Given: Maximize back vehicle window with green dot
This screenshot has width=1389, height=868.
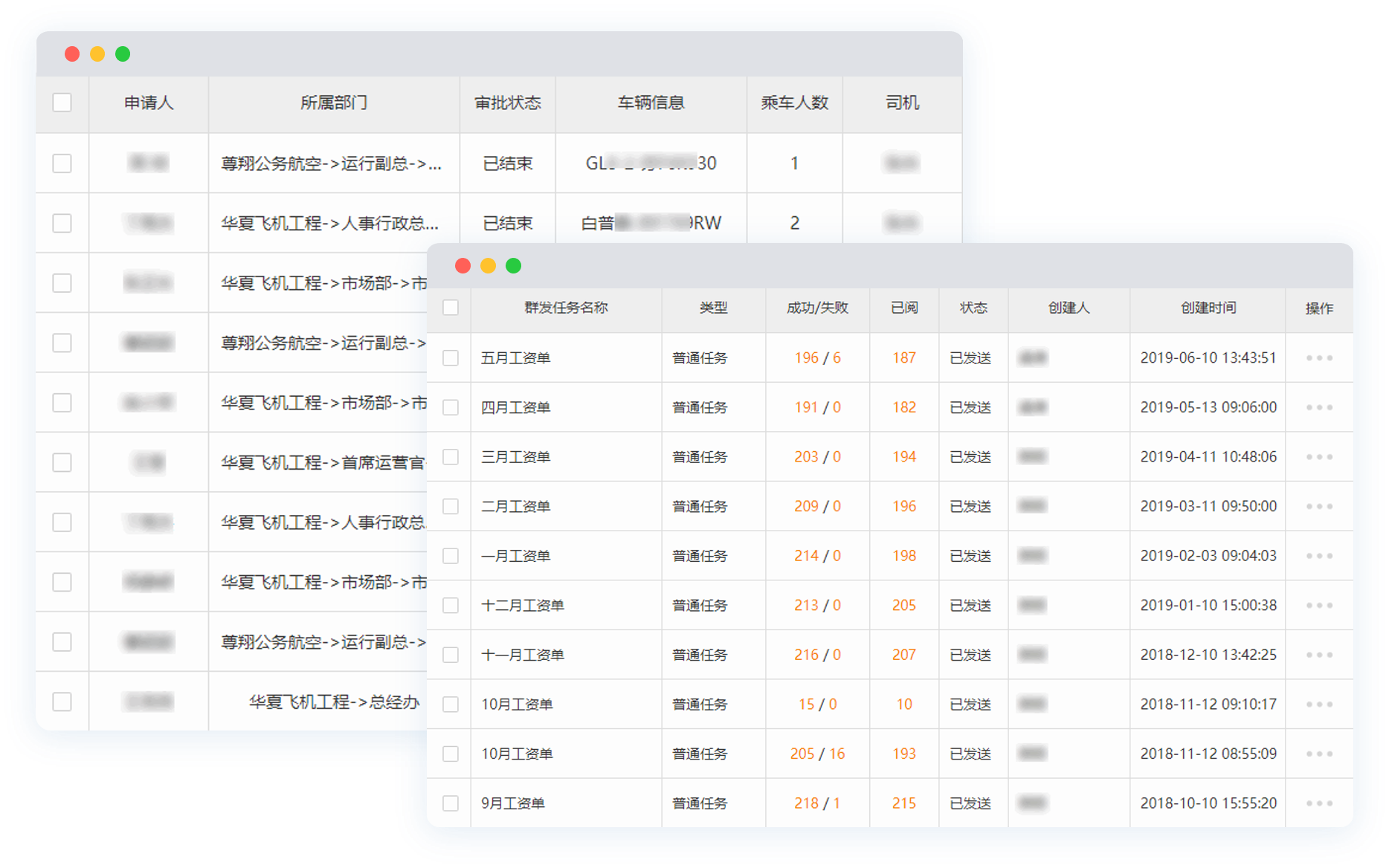Looking at the screenshot, I should click(123, 54).
